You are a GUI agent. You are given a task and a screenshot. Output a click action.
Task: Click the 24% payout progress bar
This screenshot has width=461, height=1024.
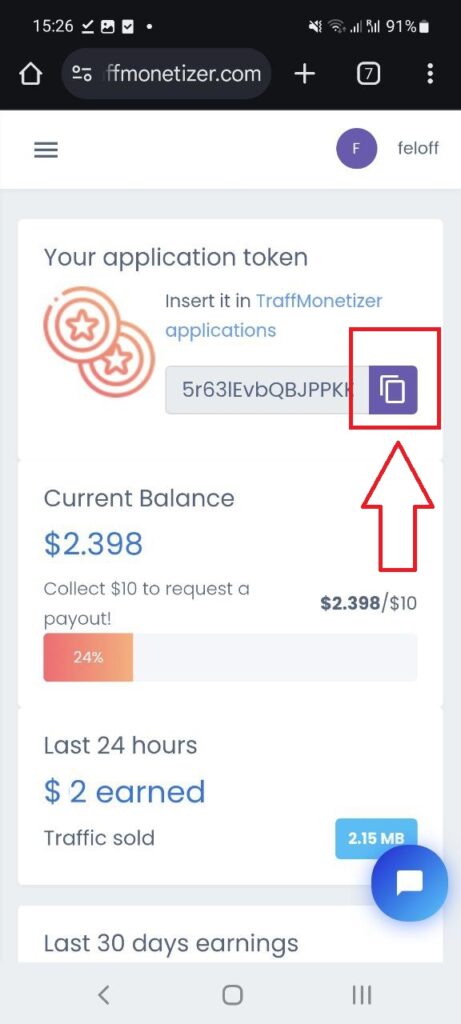coord(230,657)
